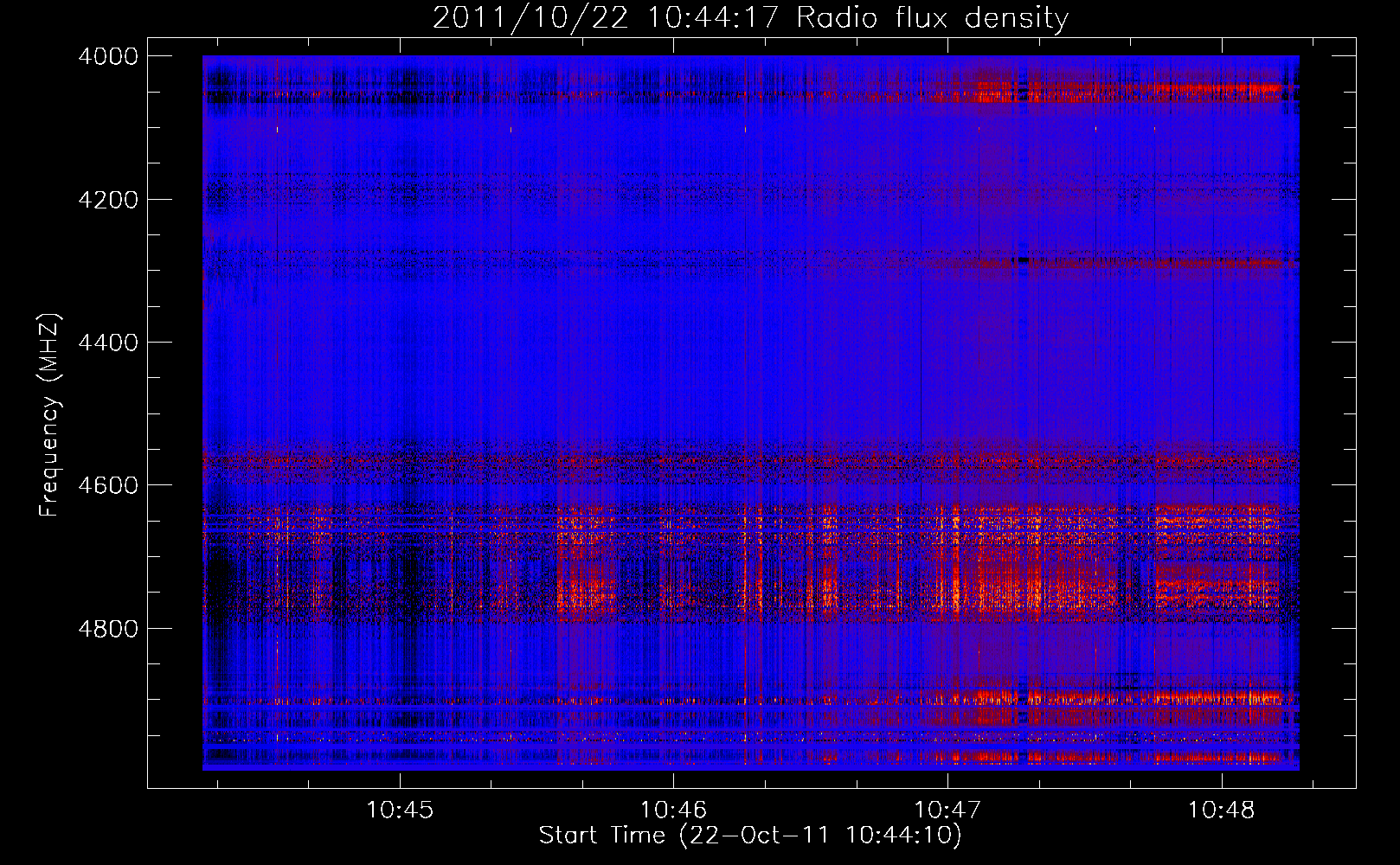Click the 10:45 time tick label
The image size is (1400, 865).
pyautogui.click(x=399, y=811)
